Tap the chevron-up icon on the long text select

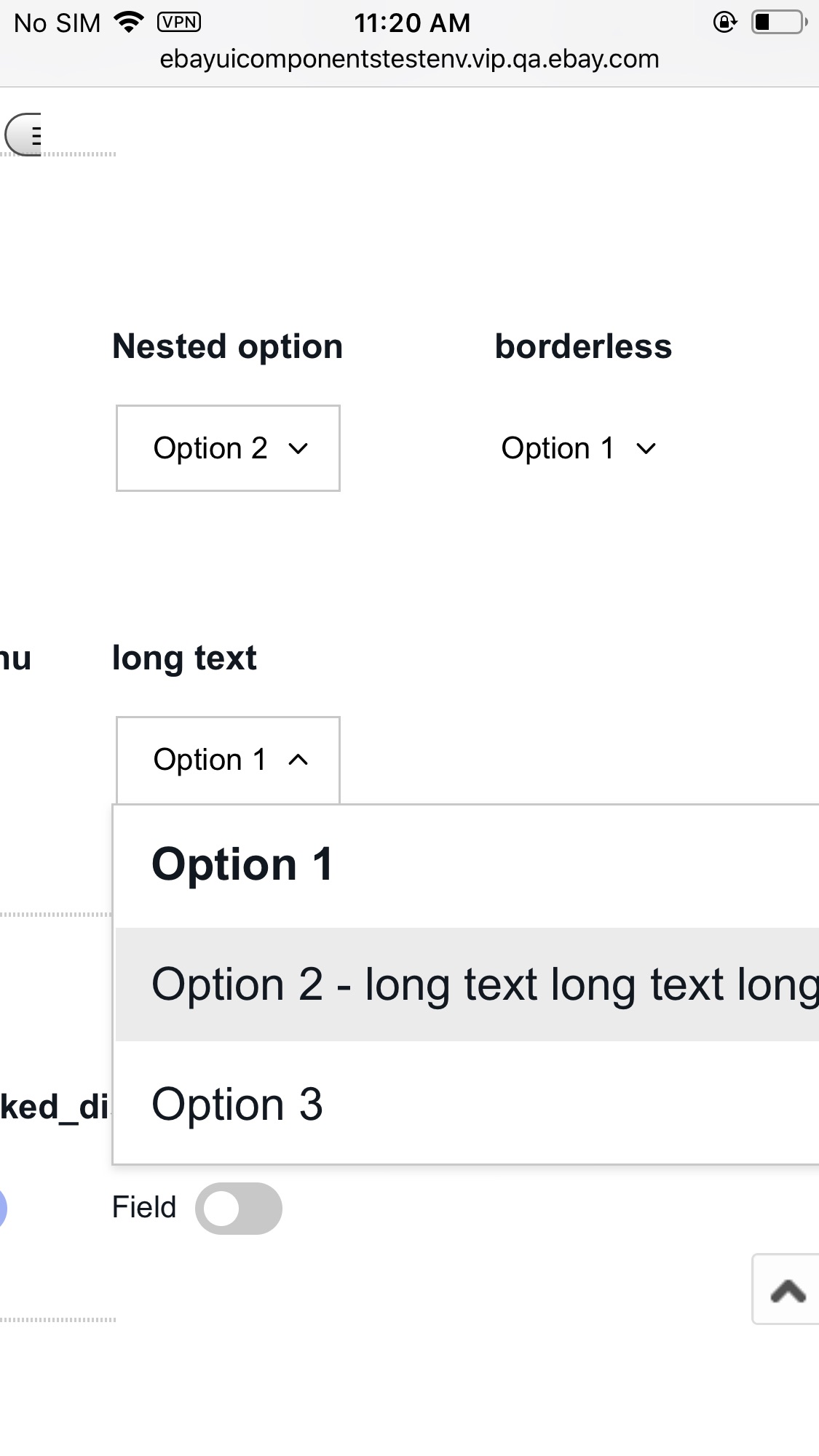298,760
